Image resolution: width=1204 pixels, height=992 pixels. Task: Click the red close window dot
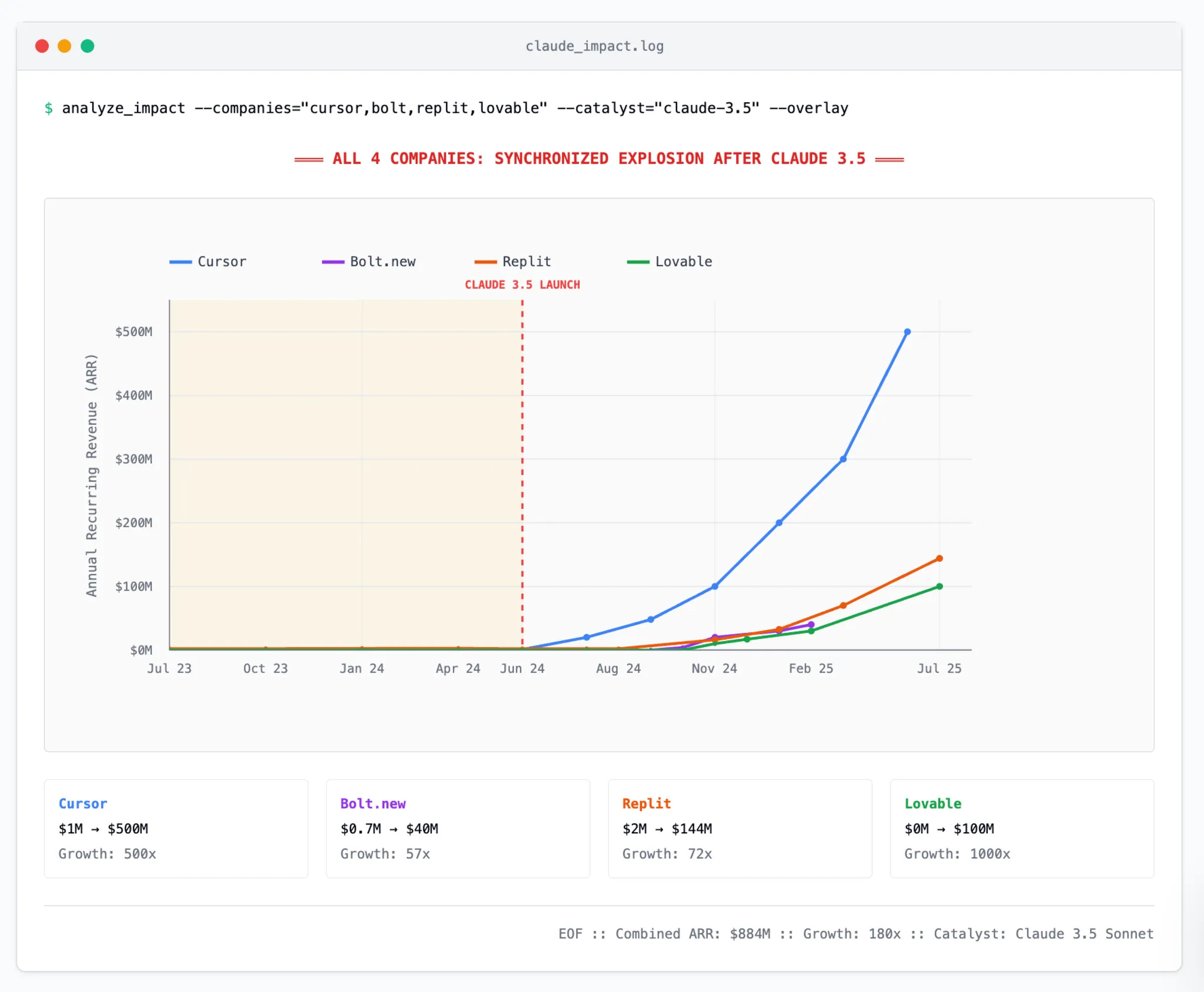[42, 46]
